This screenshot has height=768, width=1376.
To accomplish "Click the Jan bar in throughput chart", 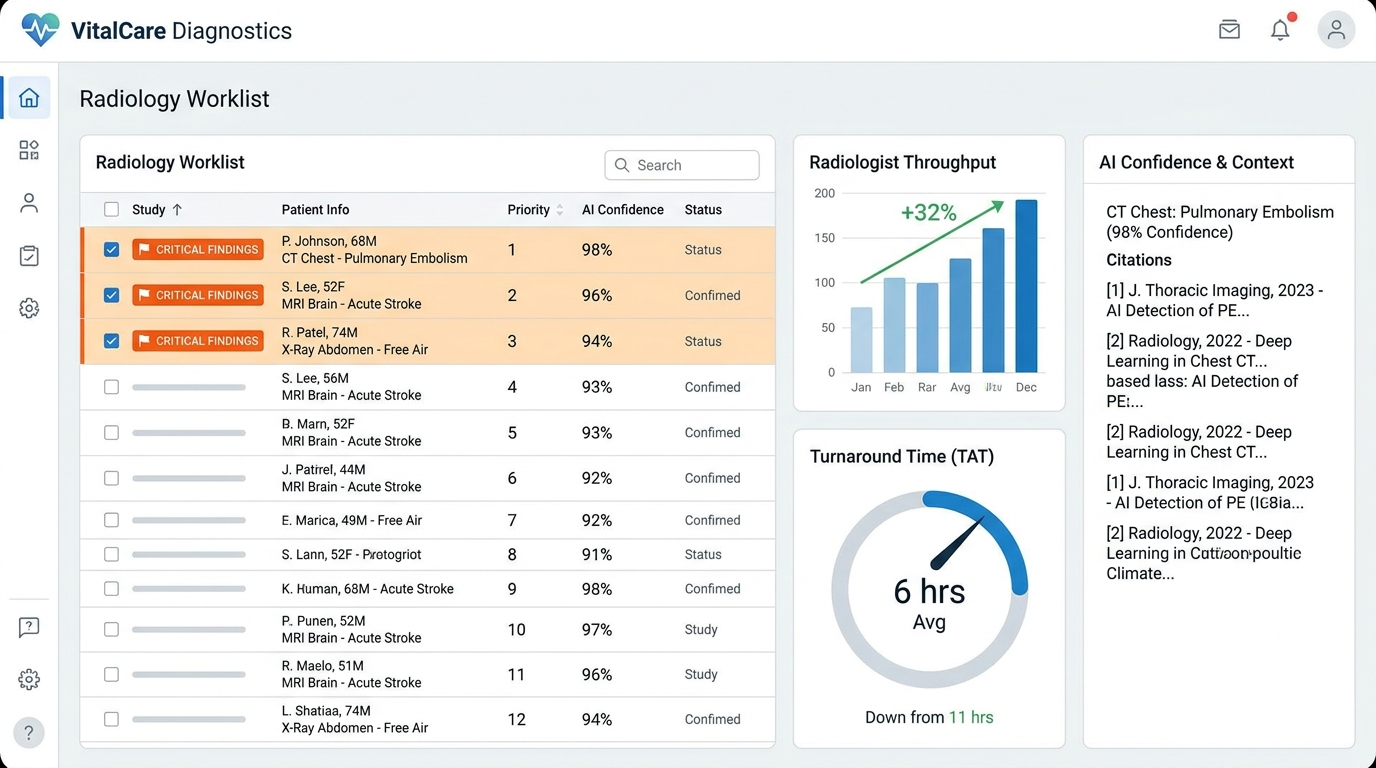I will pos(861,340).
